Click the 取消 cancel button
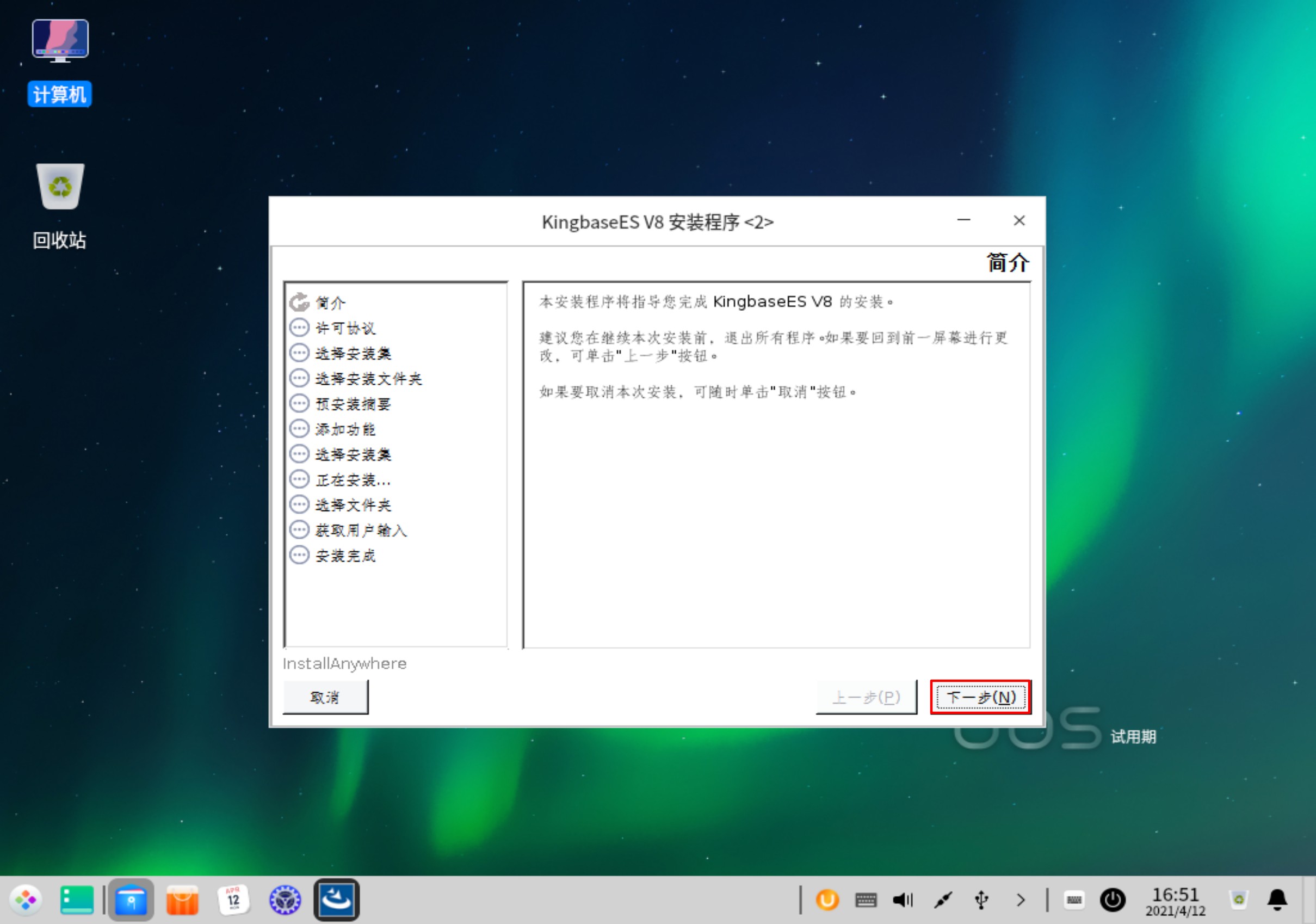This screenshot has height=924, width=1316. click(325, 697)
